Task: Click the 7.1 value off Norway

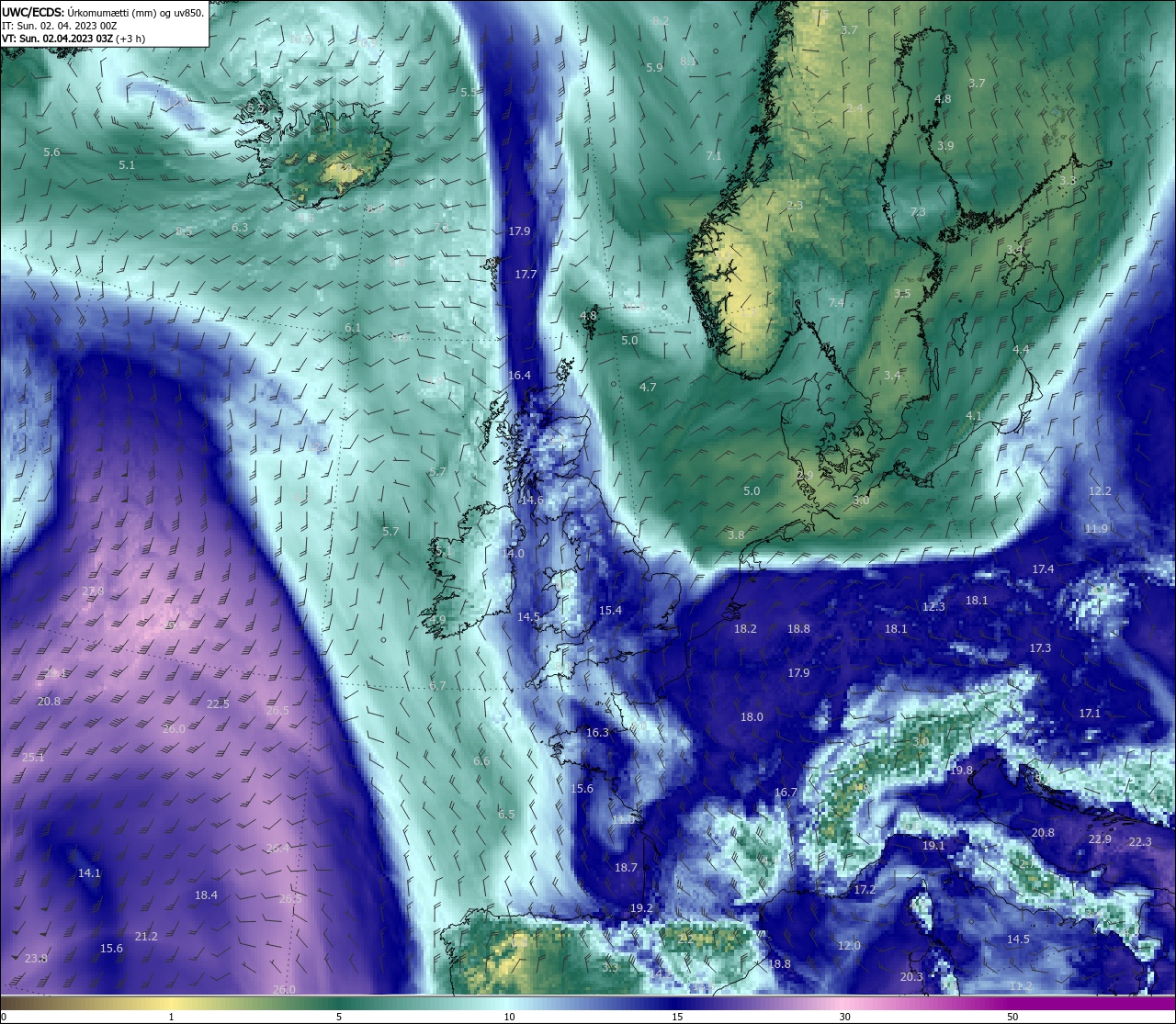Action: click(714, 155)
